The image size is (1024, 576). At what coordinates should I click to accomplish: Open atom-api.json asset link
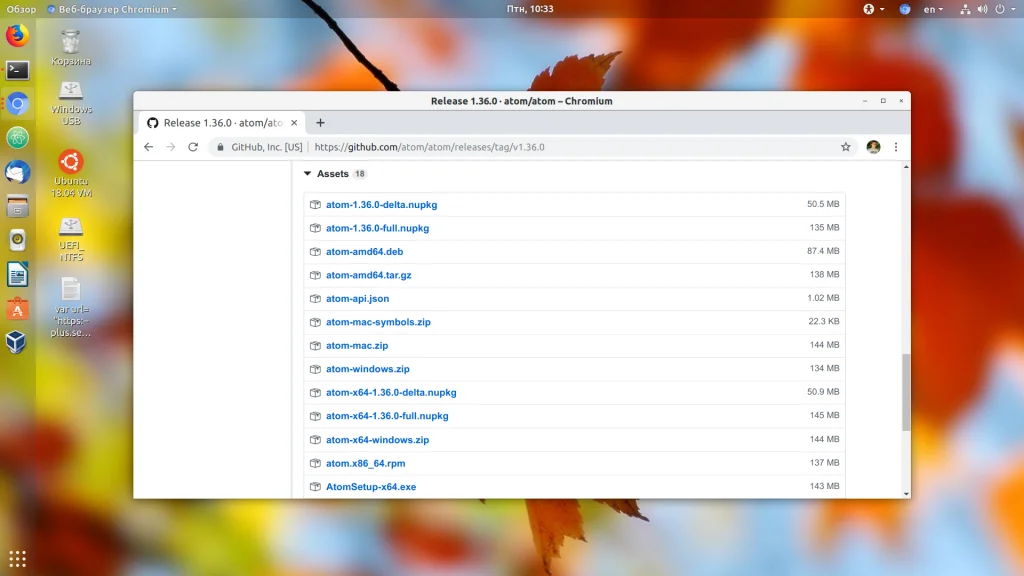[x=357, y=298]
